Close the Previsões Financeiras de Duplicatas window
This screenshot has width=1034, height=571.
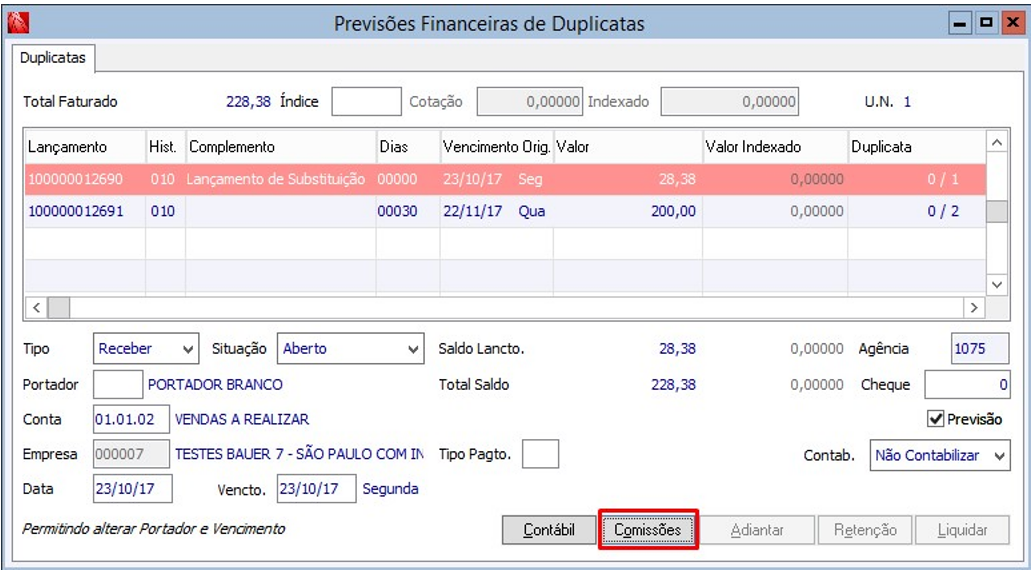(1012, 23)
